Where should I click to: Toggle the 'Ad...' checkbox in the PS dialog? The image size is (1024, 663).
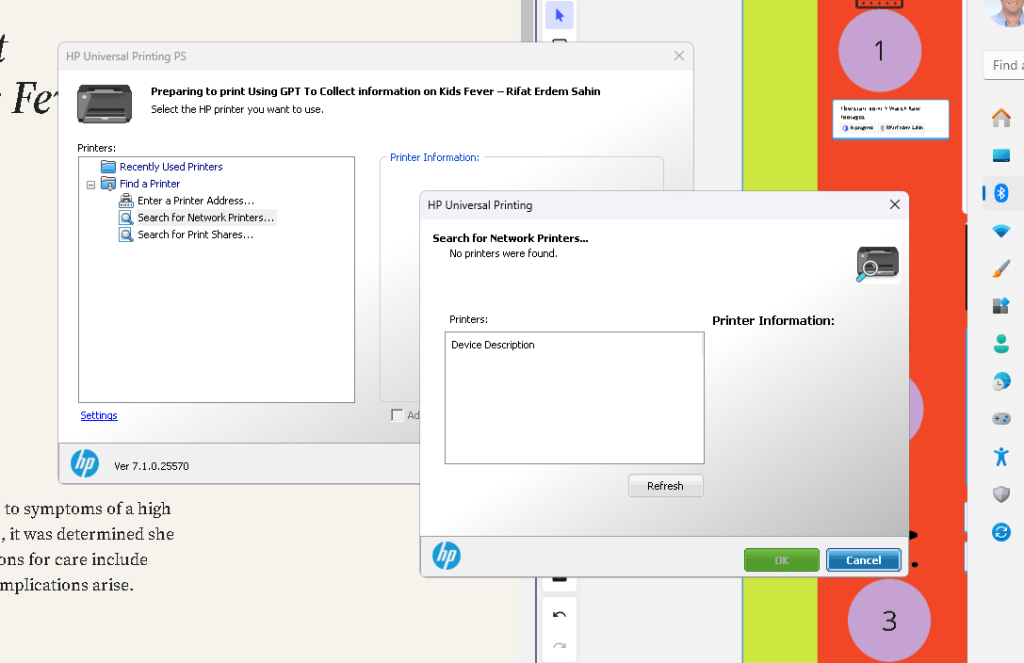[x=397, y=415]
